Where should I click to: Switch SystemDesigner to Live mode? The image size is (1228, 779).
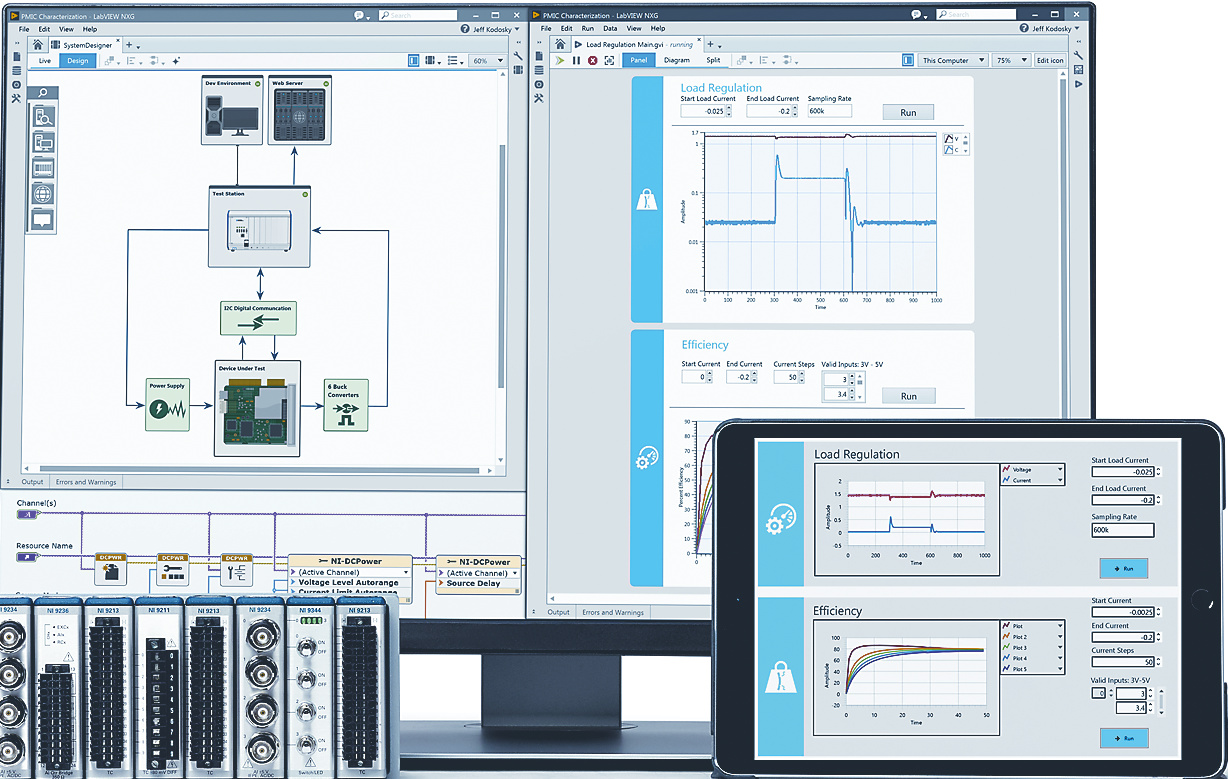click(x=45, y=61)
